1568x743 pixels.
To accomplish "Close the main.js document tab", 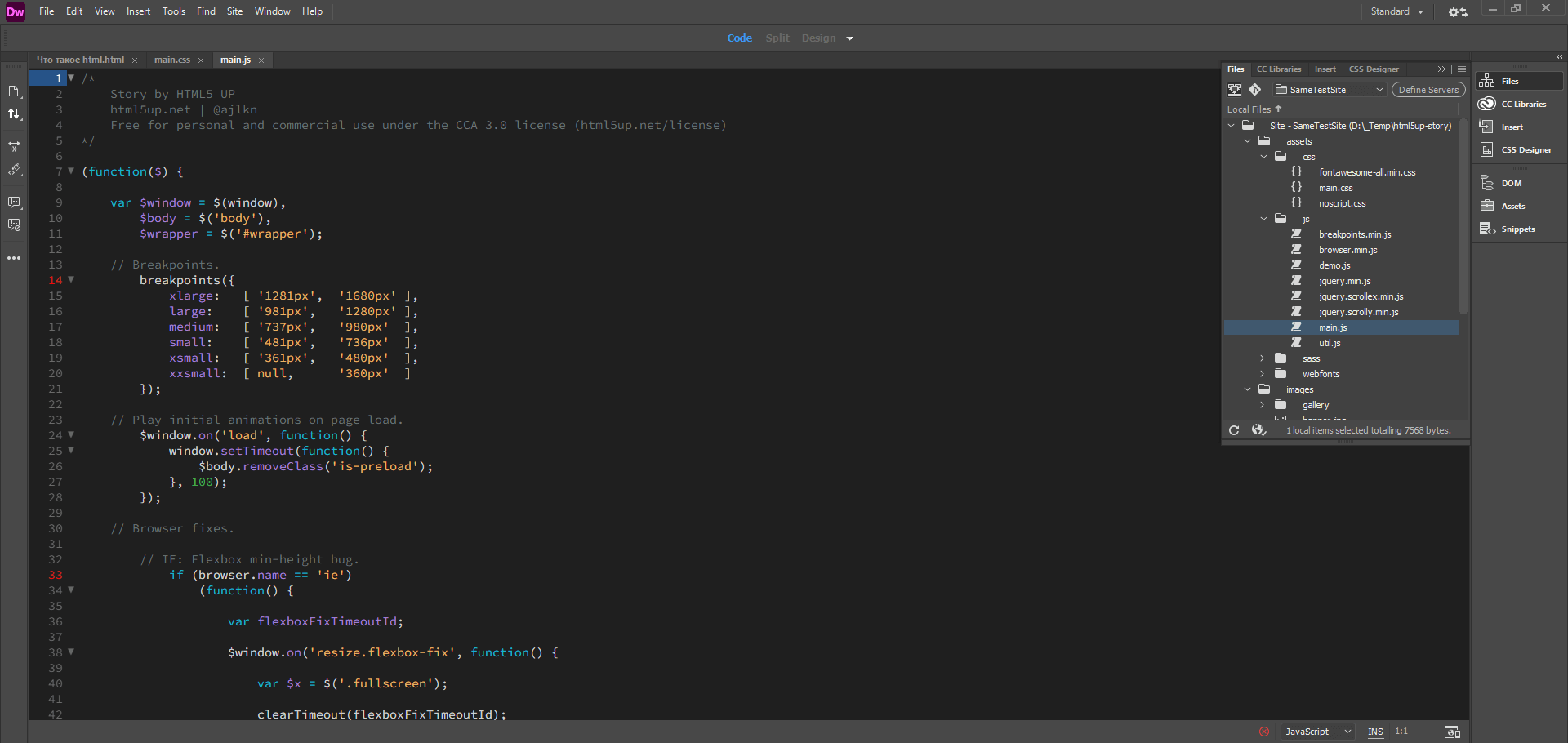I will (261, 60).
